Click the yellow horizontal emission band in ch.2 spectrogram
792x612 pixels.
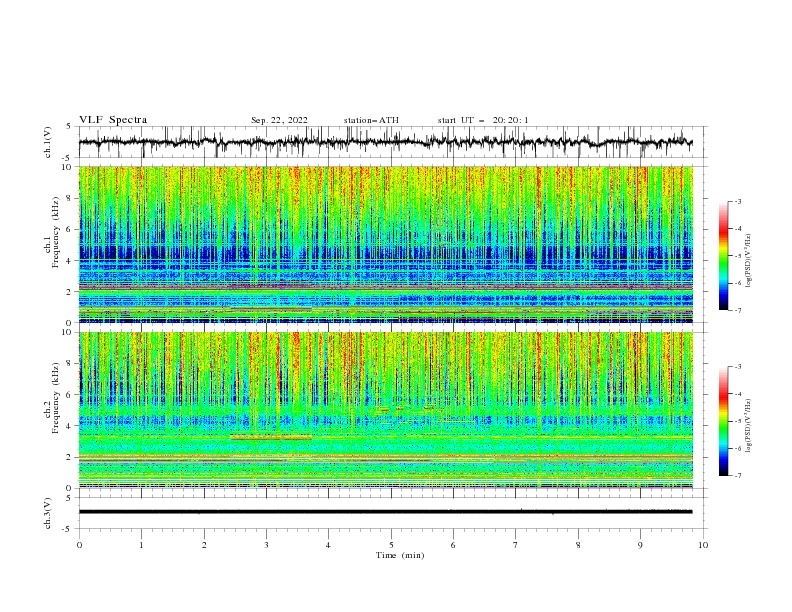(x=271, y=437)
